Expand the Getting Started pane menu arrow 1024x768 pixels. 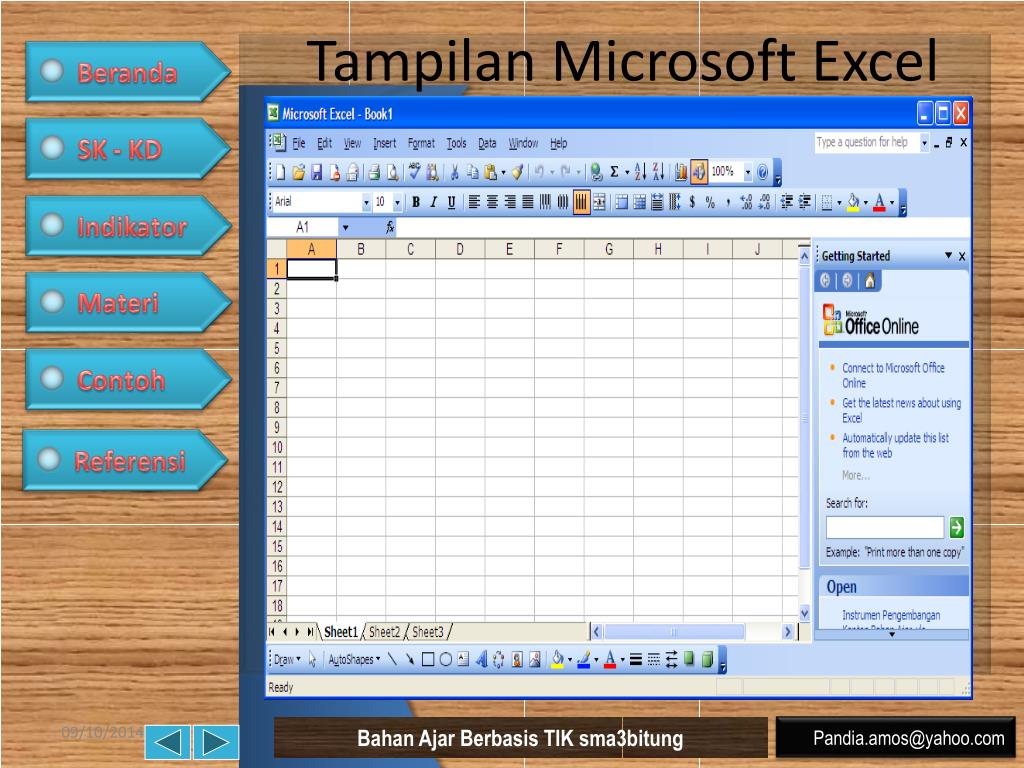[948, 255]
